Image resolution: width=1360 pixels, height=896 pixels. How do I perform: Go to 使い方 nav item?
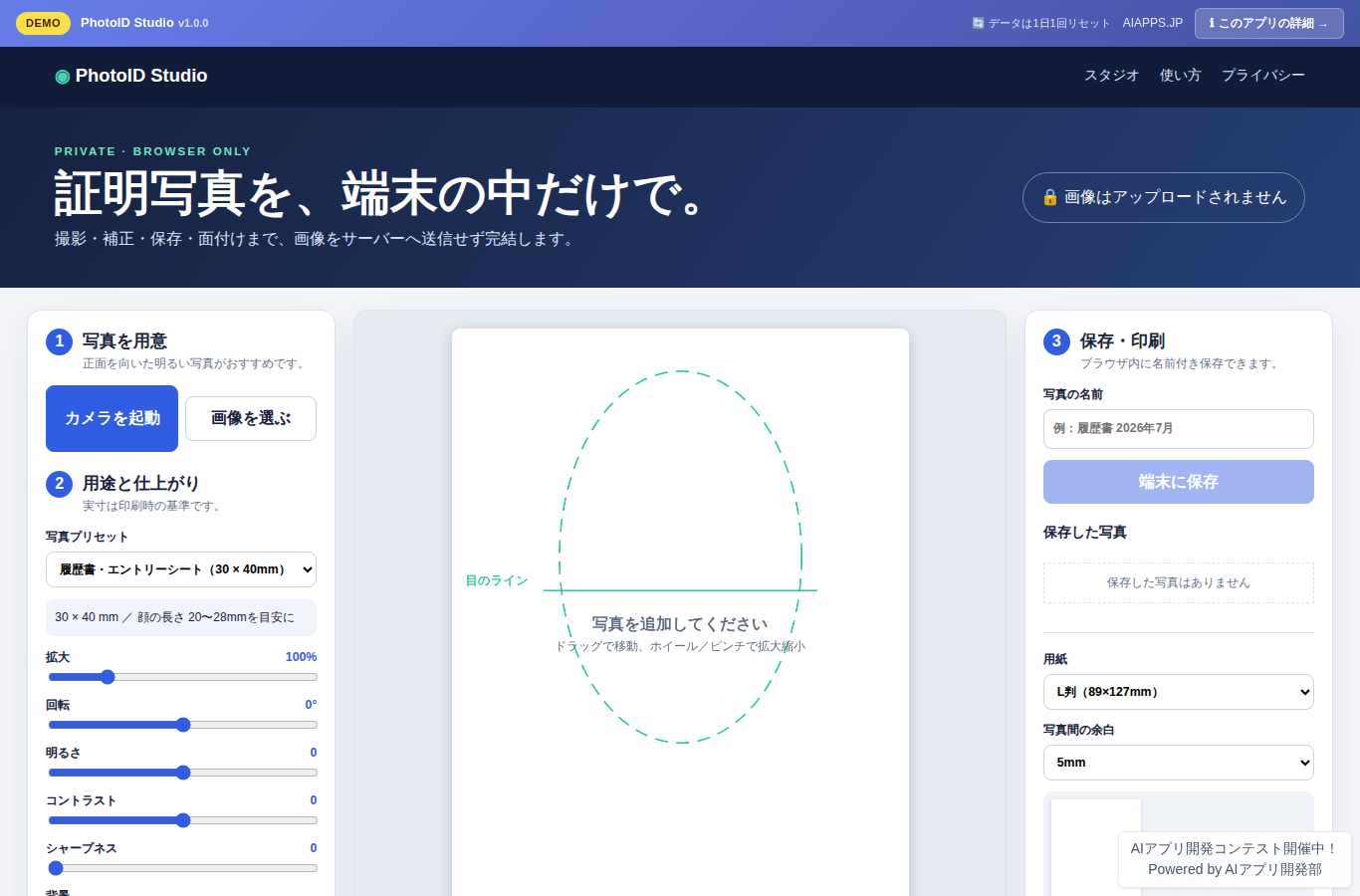[1180, 76]
